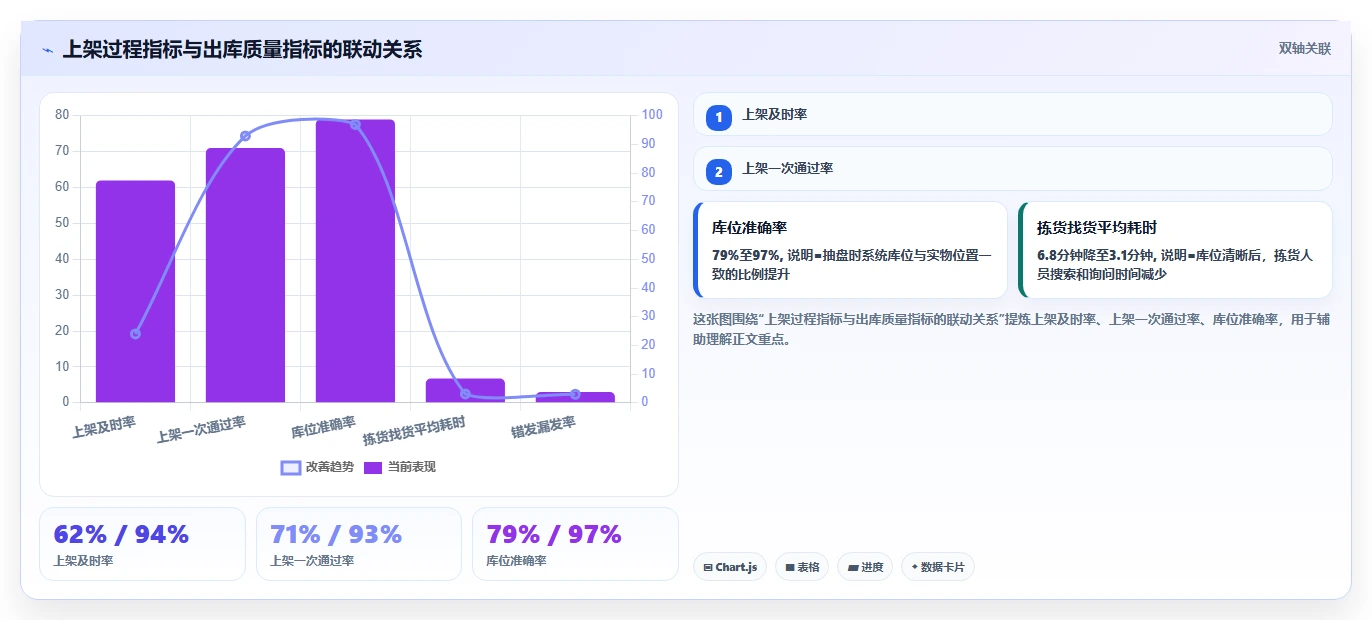Click the trend line point at 拣货找货平均耗时

pos(465,394)
